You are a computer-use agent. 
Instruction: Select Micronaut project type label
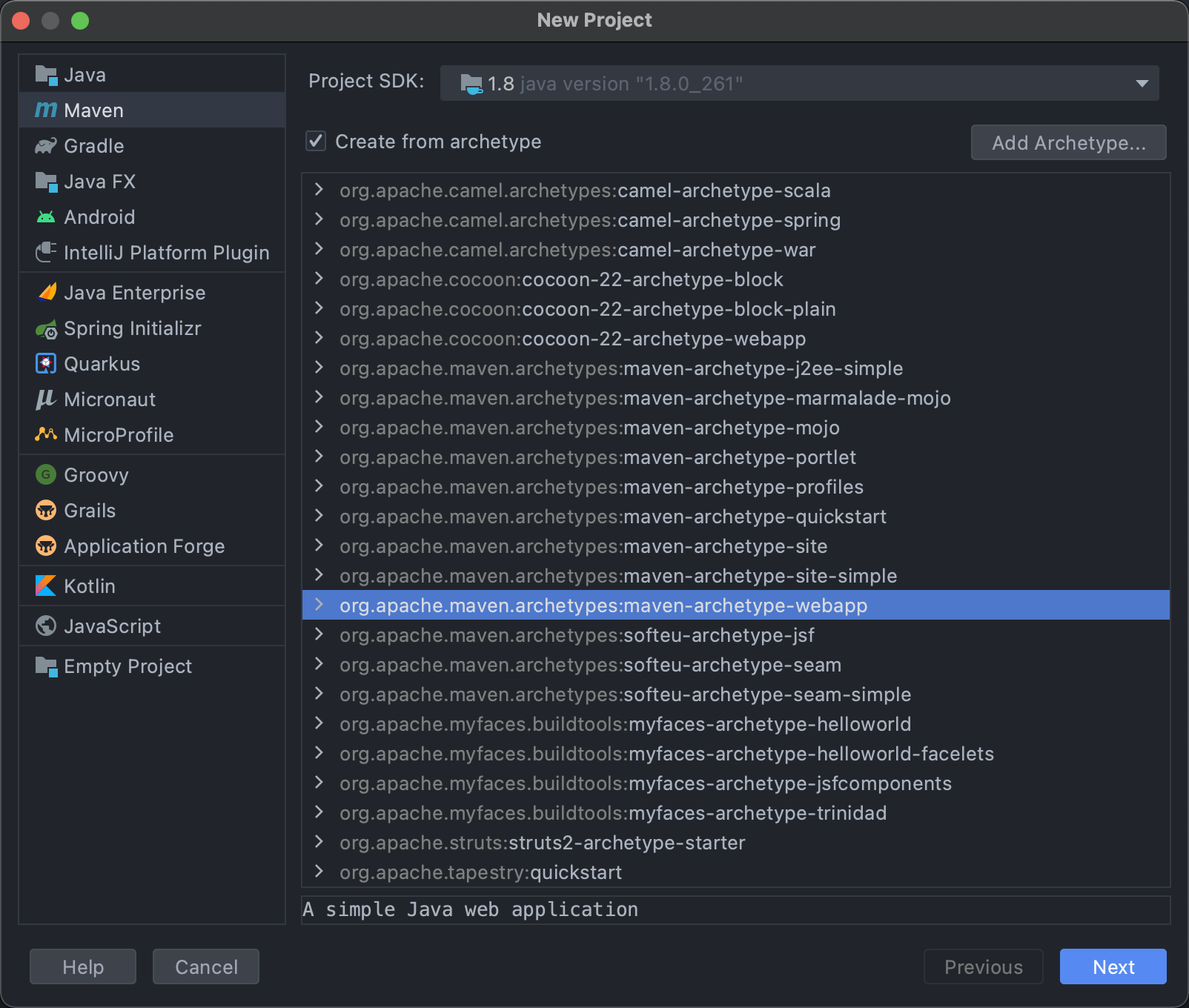pyautogui.click(x=110, y=399)
